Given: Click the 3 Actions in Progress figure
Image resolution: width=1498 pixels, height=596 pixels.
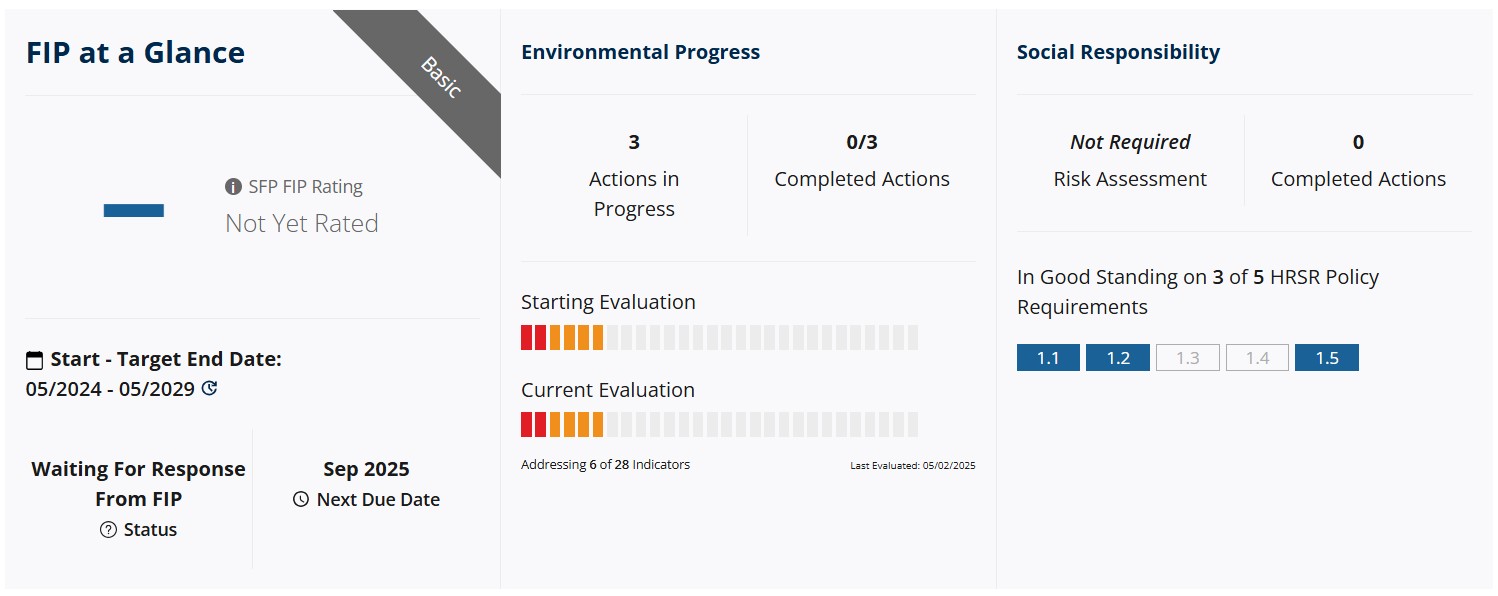Looking at the screenshot, I should (634, 143).
